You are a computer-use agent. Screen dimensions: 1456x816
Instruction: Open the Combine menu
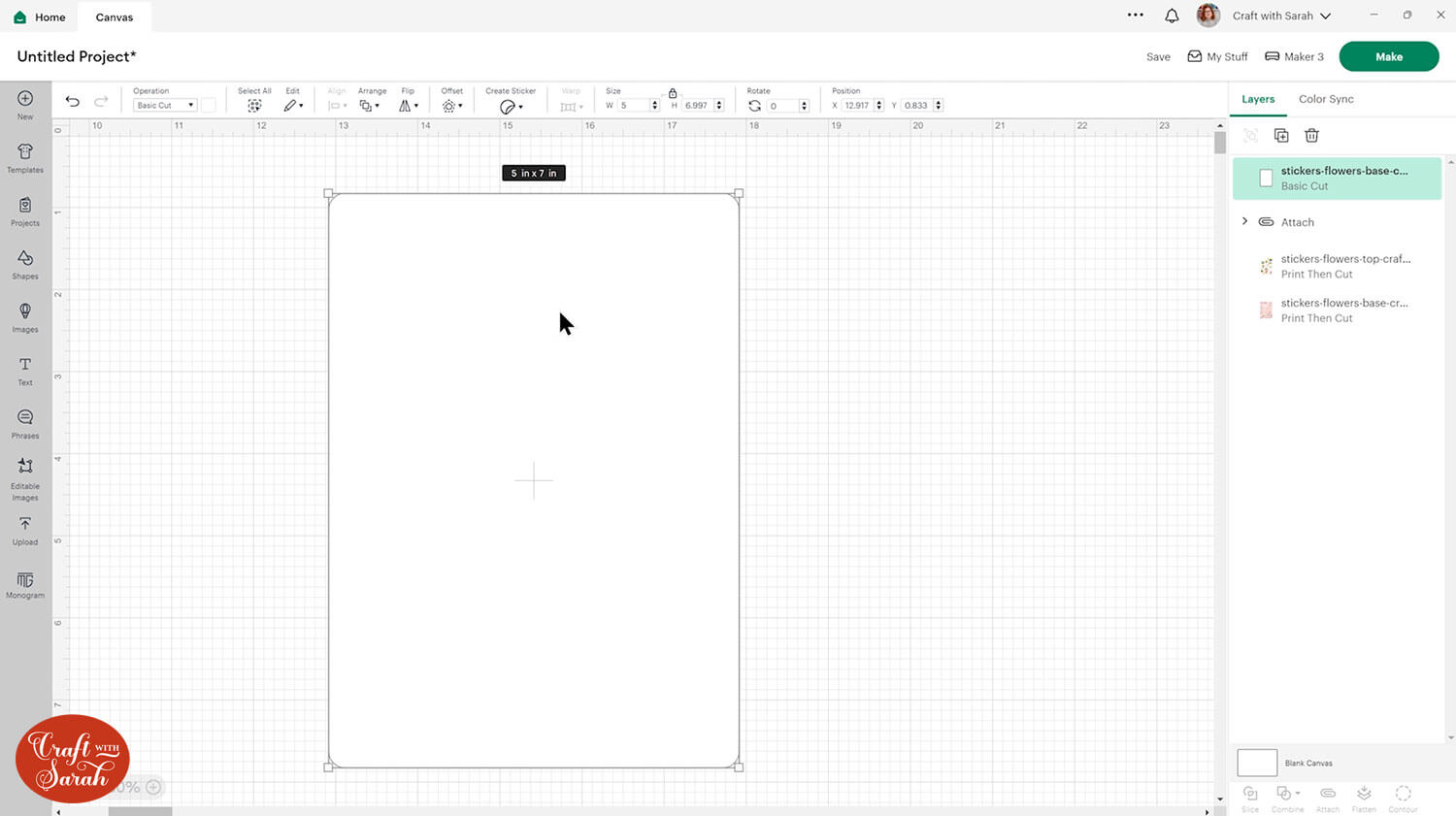click(x=1288, y=799)
